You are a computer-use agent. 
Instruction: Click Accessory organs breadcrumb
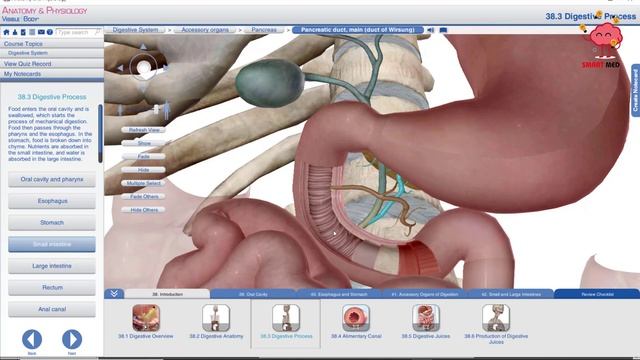(x=205, y=30)
